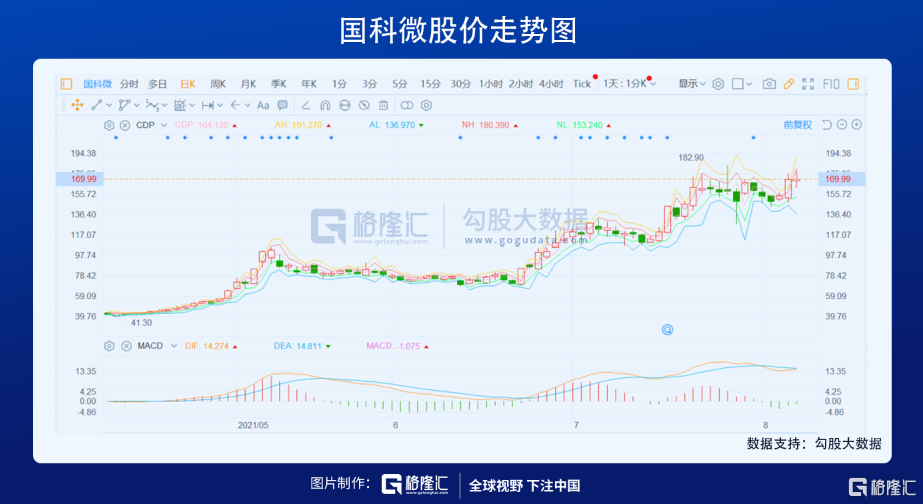
Task: Switch to 3分 three-minute chart
Action: pyautogui.click(x=370, y=84)
